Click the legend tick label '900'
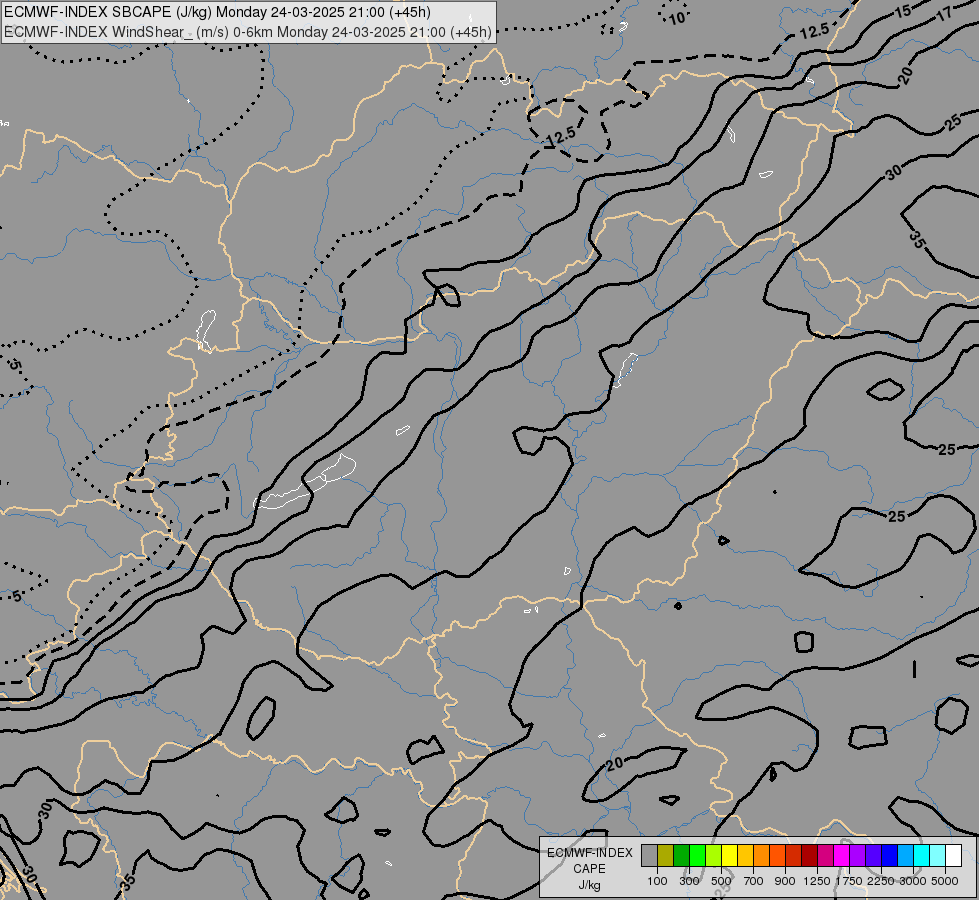Viewport: 979px width, 900px height. coord(785,881)
